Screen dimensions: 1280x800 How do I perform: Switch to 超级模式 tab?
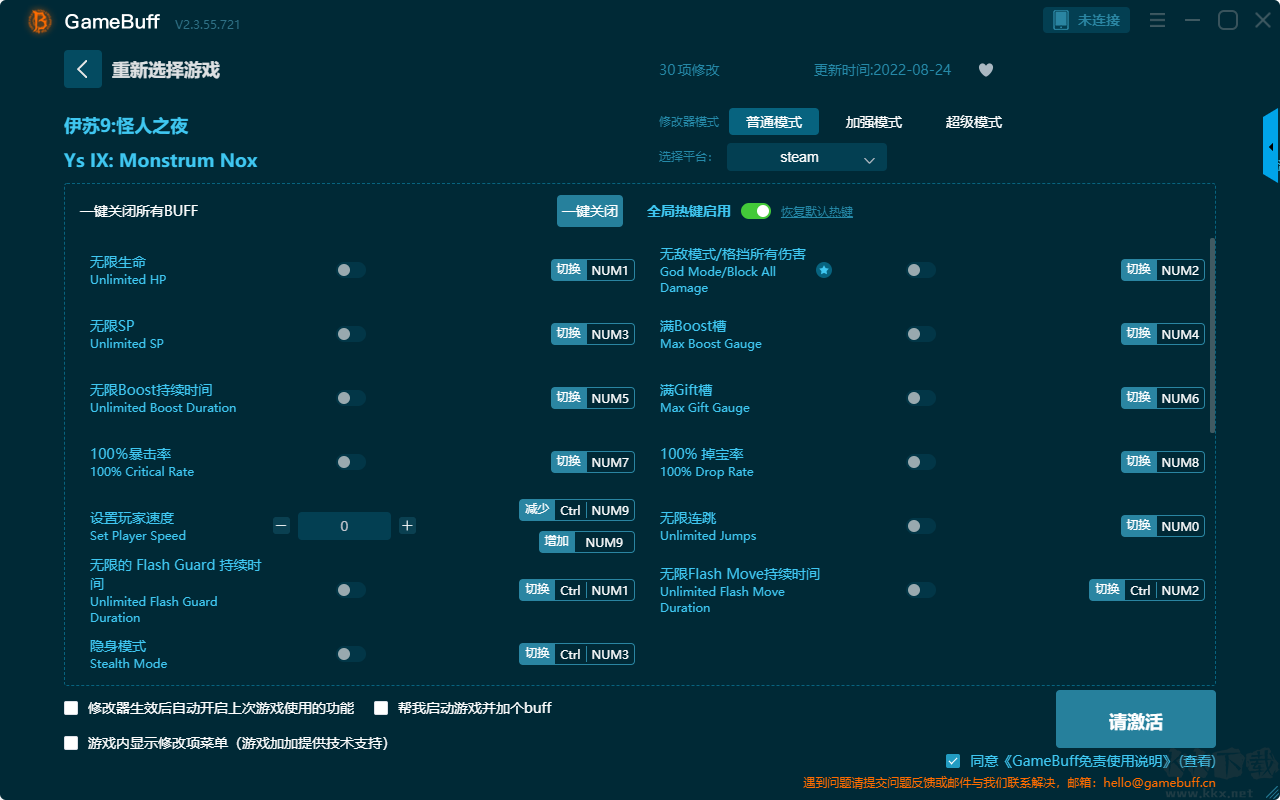point(974,122)
